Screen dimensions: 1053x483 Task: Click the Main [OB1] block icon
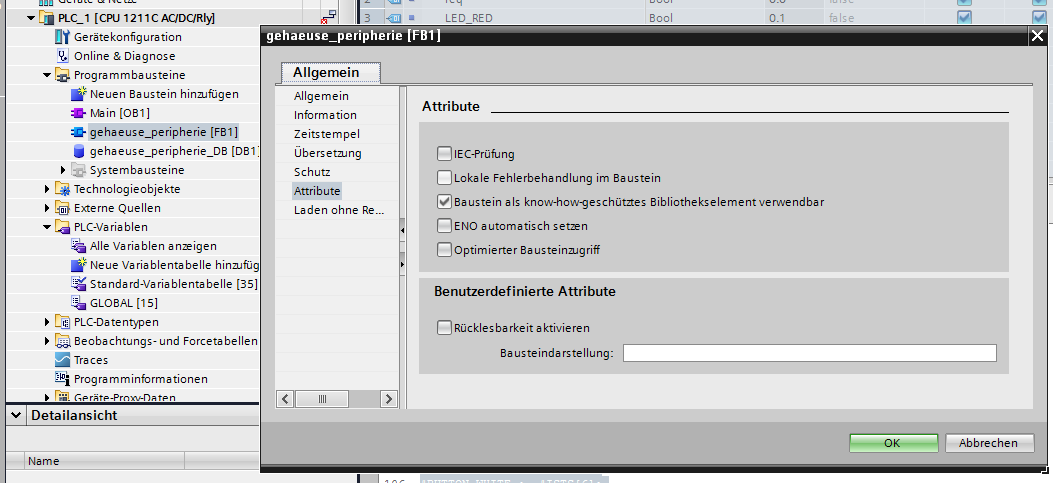[x=79, y=113]
